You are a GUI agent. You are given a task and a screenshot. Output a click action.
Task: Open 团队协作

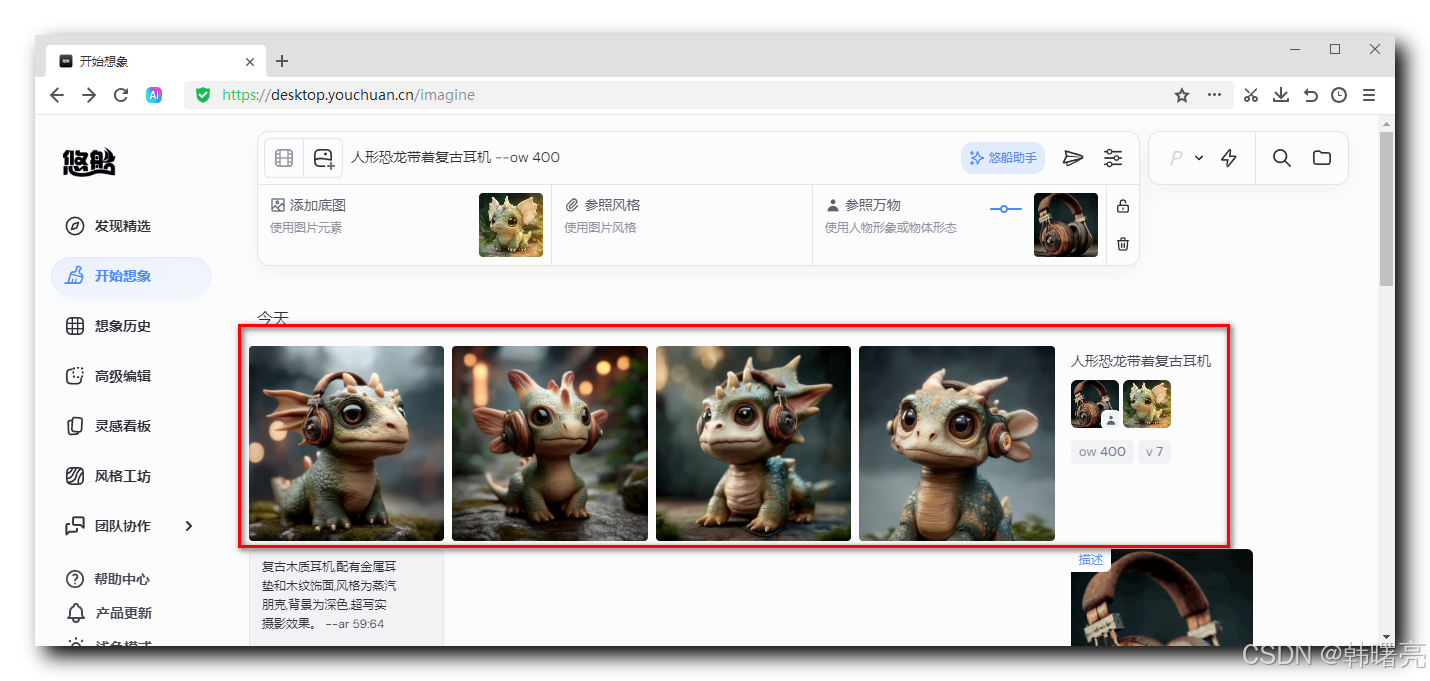coord(122,526)
